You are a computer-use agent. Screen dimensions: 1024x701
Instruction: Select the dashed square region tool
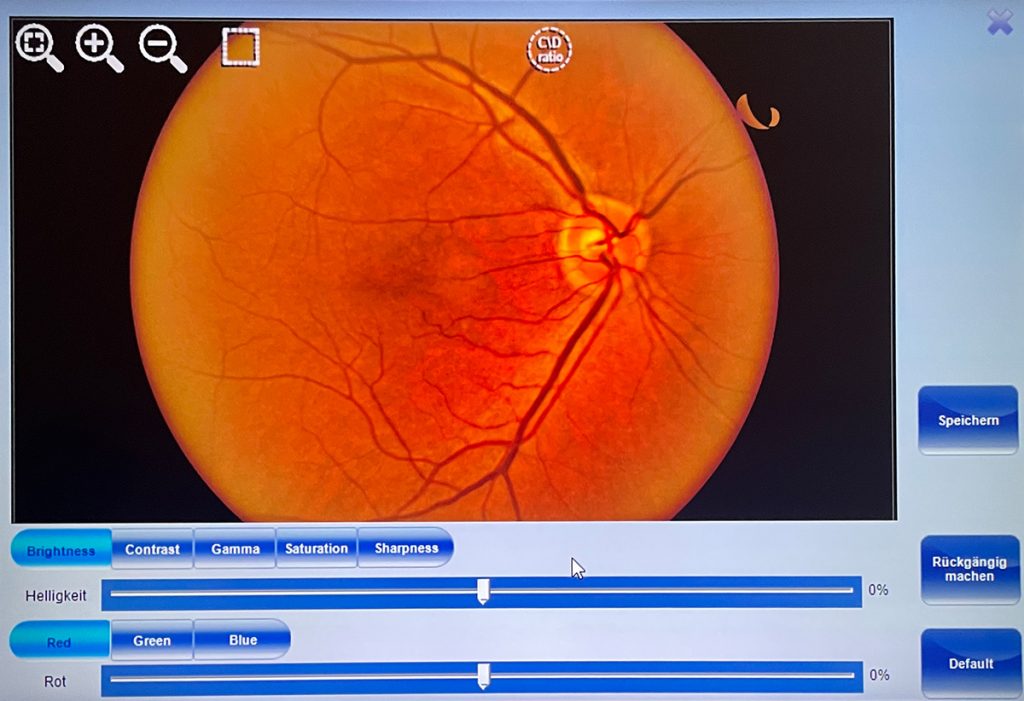[240, 46]
